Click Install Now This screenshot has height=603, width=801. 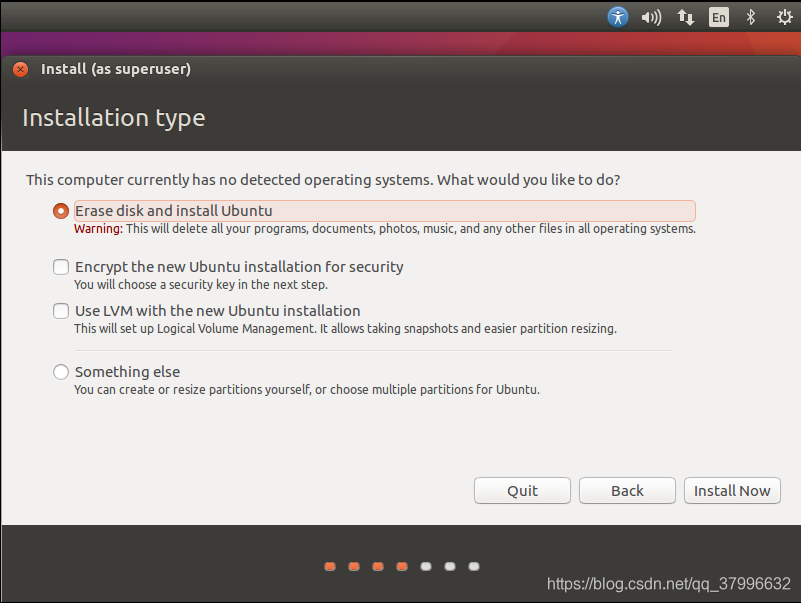[732, 491]
